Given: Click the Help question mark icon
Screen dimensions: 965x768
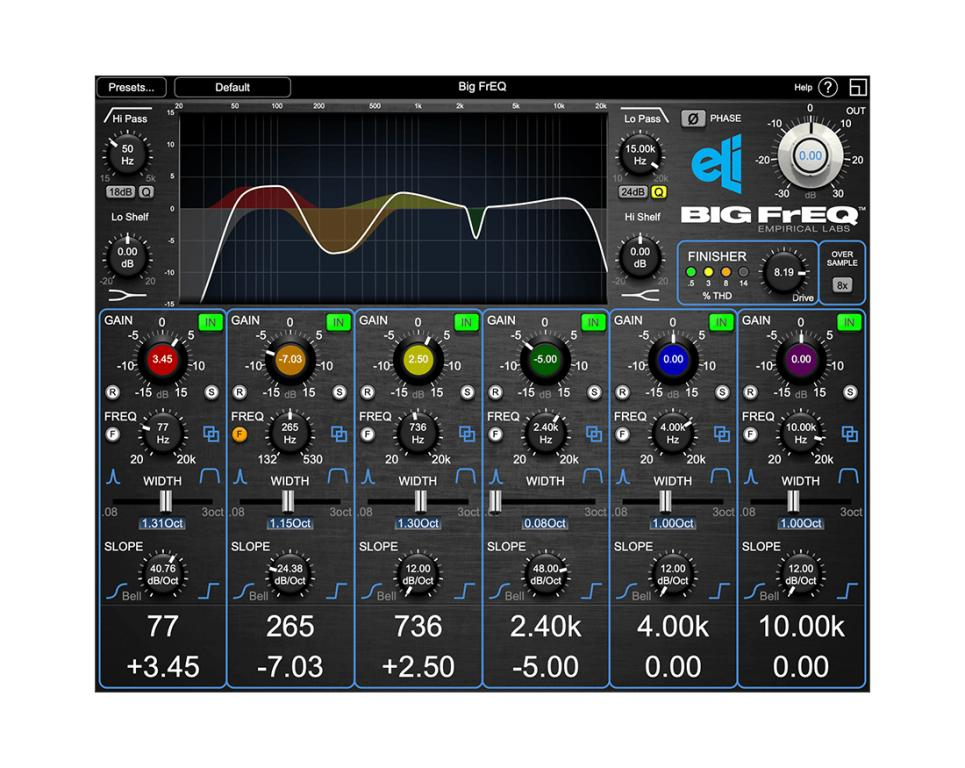Looking at the screenshot, I should pos(828,87).
